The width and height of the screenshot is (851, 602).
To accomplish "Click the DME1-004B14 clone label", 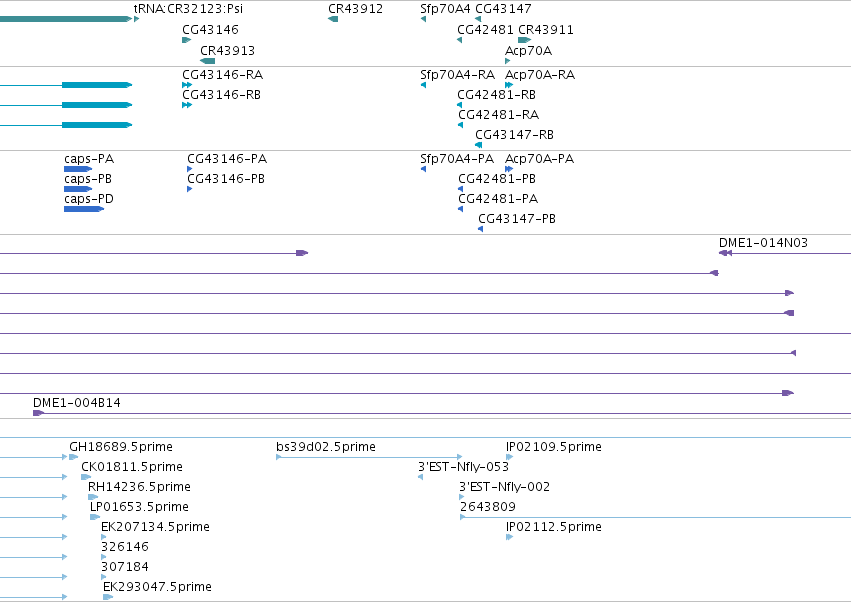I will [x=77, y=403].
